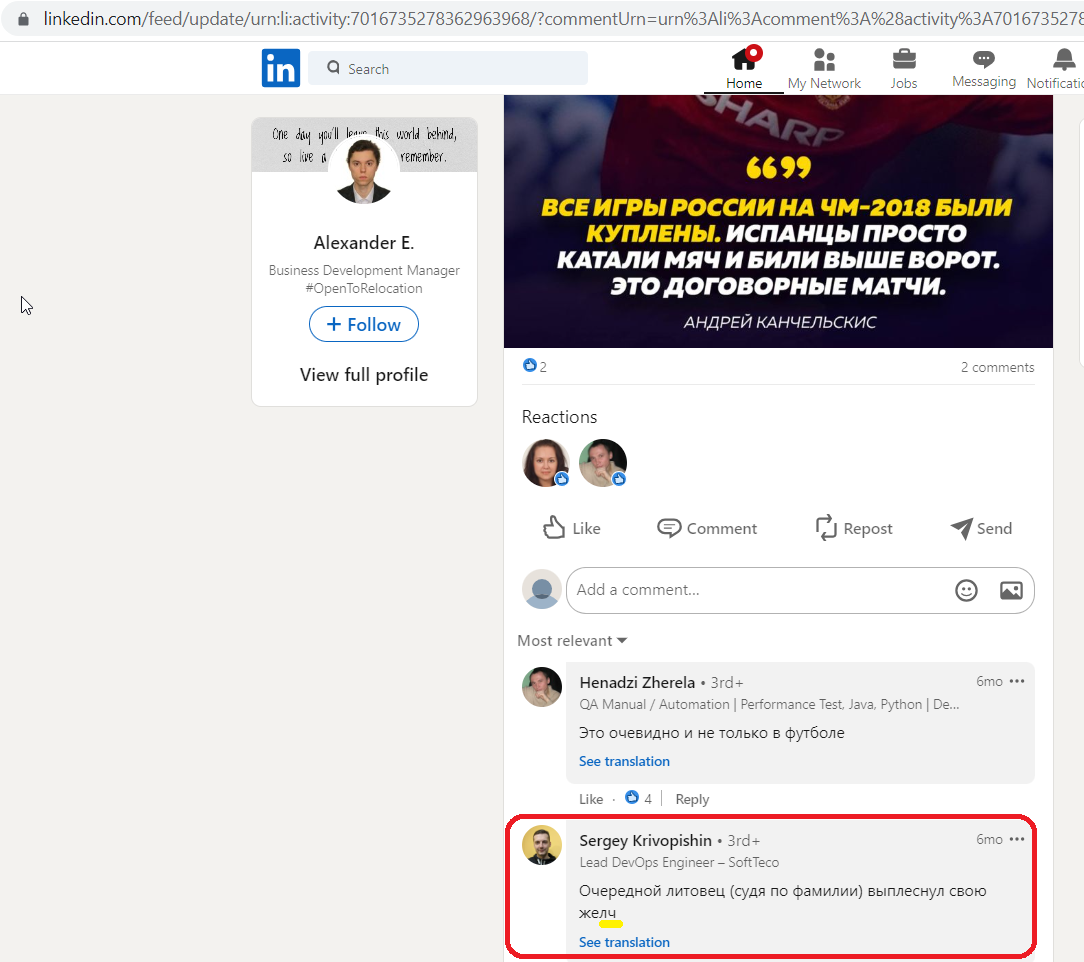Open emoji picker in comment box
Viewport: 1084px width, 962px height.
966,590
